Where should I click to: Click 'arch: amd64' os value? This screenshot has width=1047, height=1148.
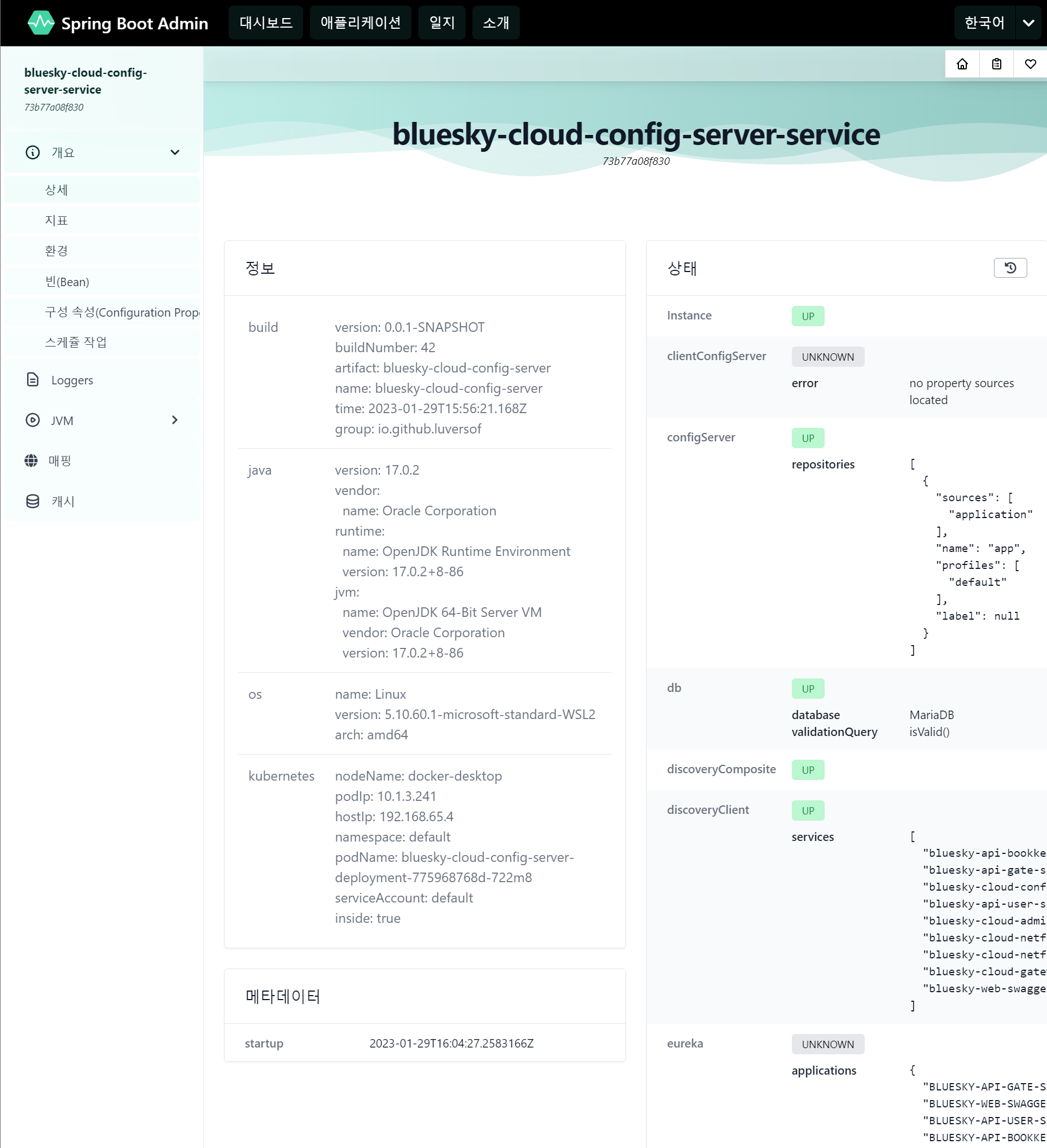click(371, 735)
